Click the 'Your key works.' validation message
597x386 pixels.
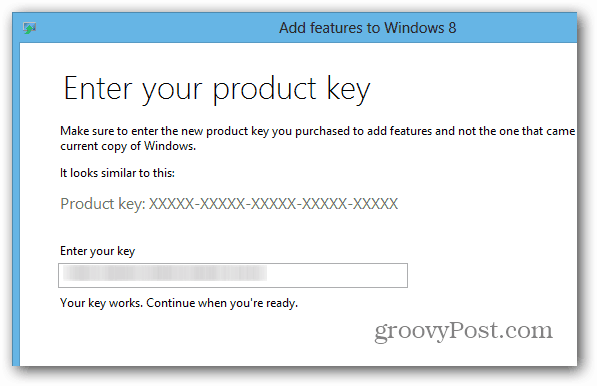point(101,303)
